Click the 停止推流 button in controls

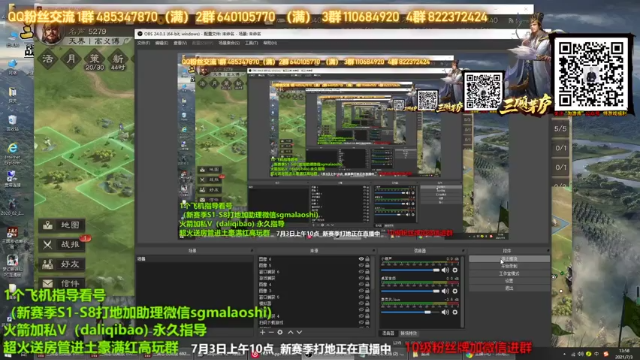[x=509, y=259]
